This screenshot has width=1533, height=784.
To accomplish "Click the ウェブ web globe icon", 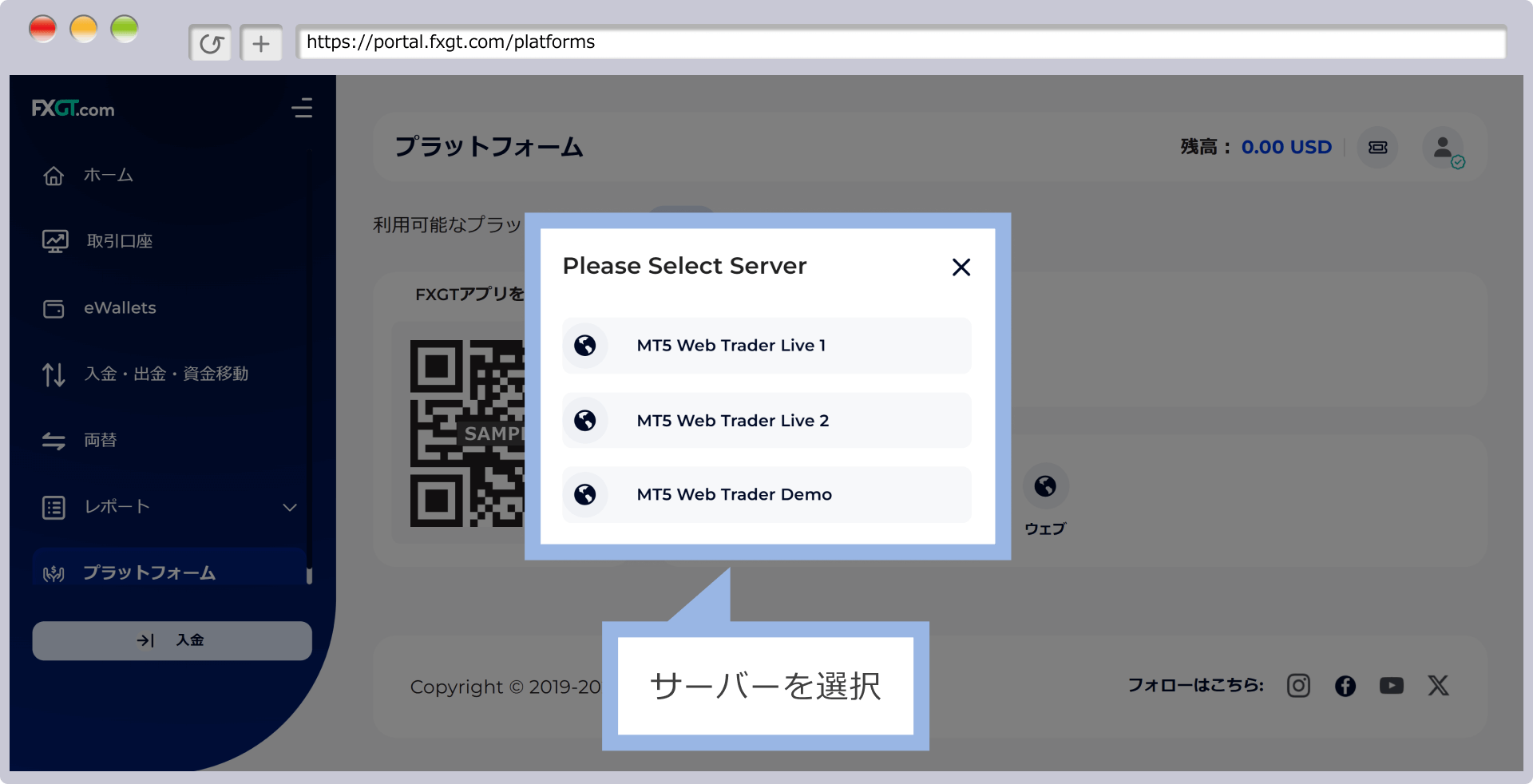I will tap(1045, 485).
